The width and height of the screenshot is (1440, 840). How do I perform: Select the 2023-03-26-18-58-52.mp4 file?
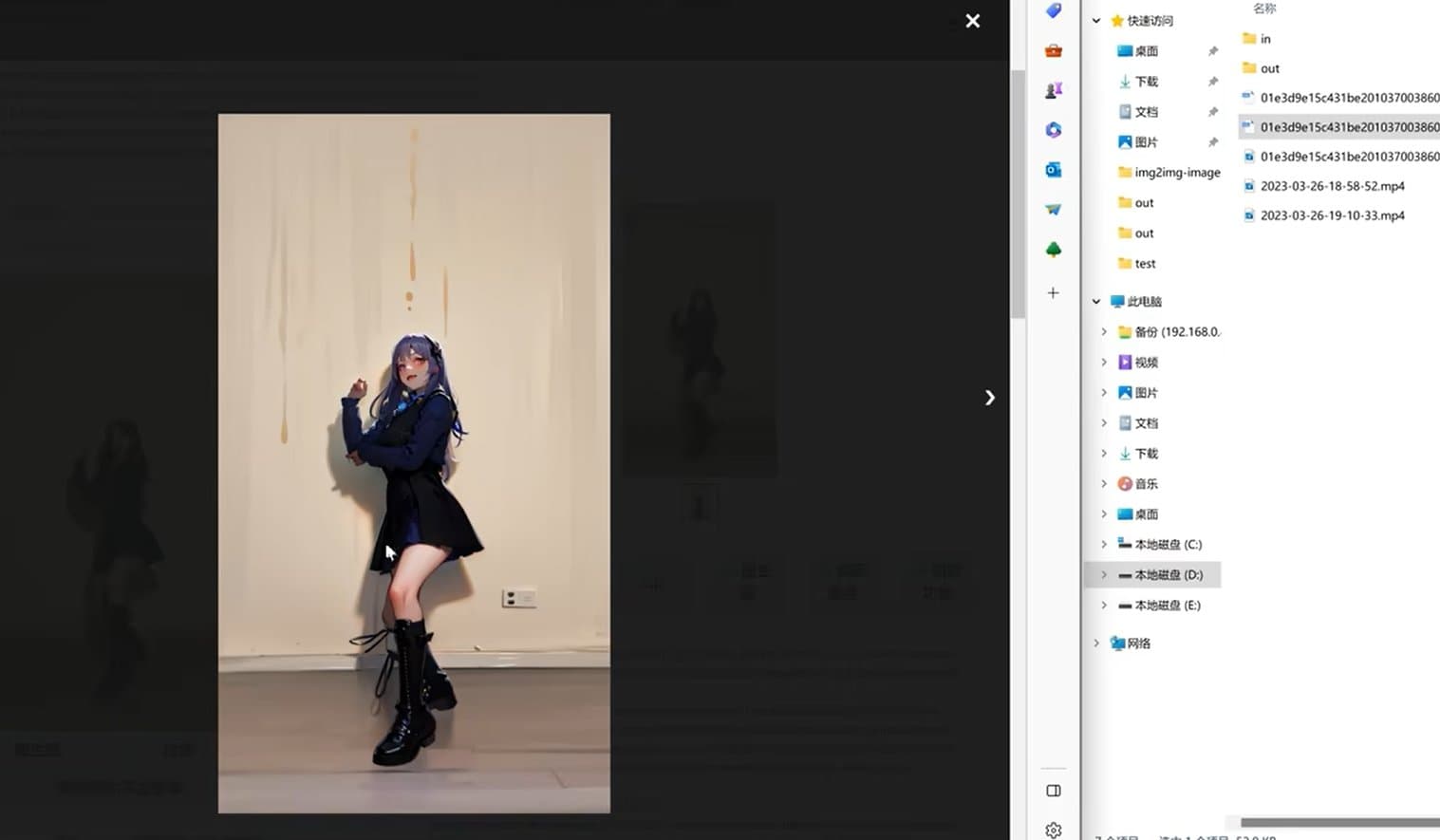point(1331,186)
